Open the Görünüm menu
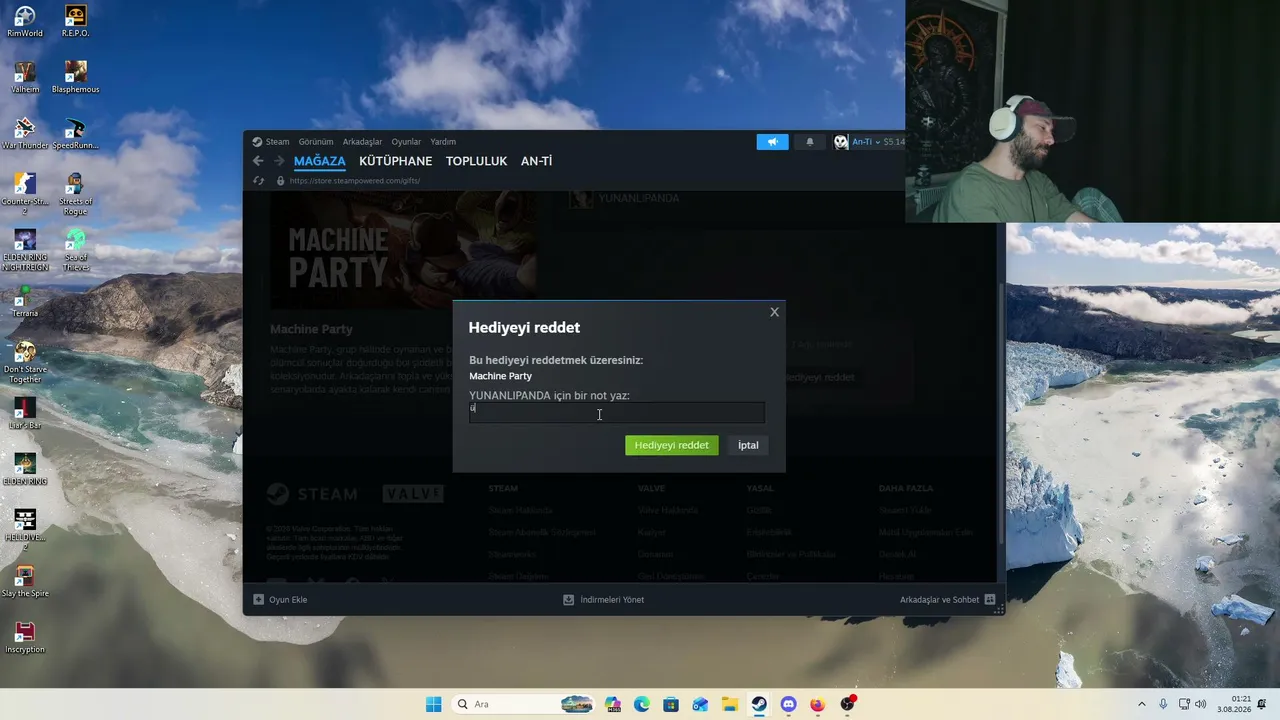 [316, 142]
